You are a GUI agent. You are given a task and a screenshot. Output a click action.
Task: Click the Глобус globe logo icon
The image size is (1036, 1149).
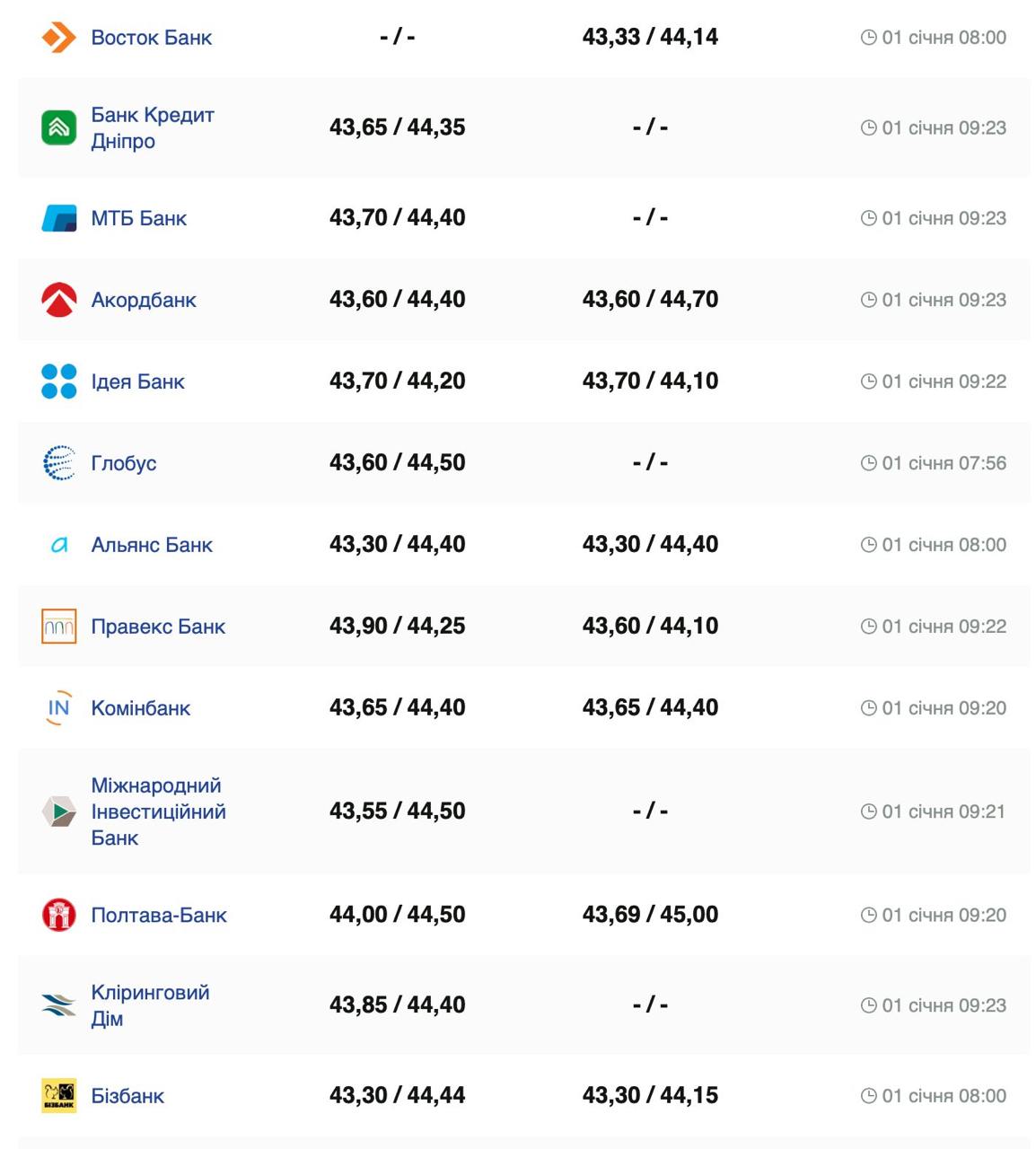point(59,463)
